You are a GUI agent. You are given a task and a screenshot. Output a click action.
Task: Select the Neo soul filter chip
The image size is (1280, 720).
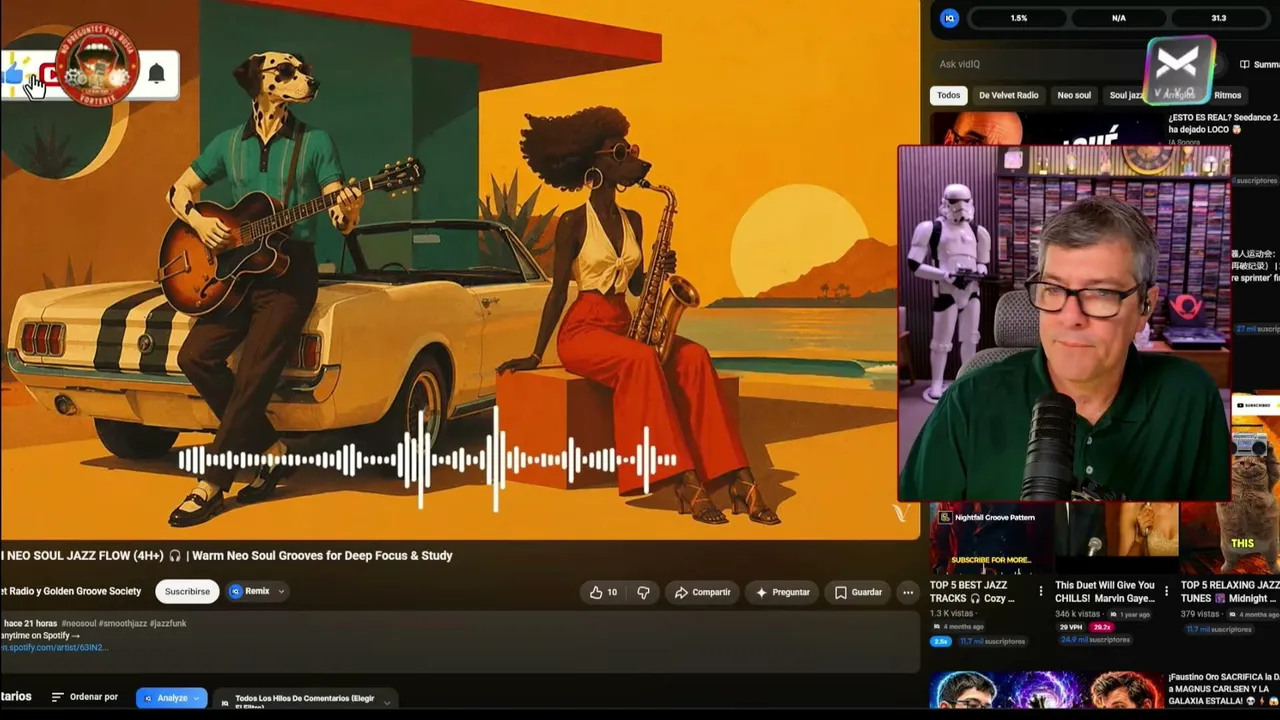(x=1074, y=95)
